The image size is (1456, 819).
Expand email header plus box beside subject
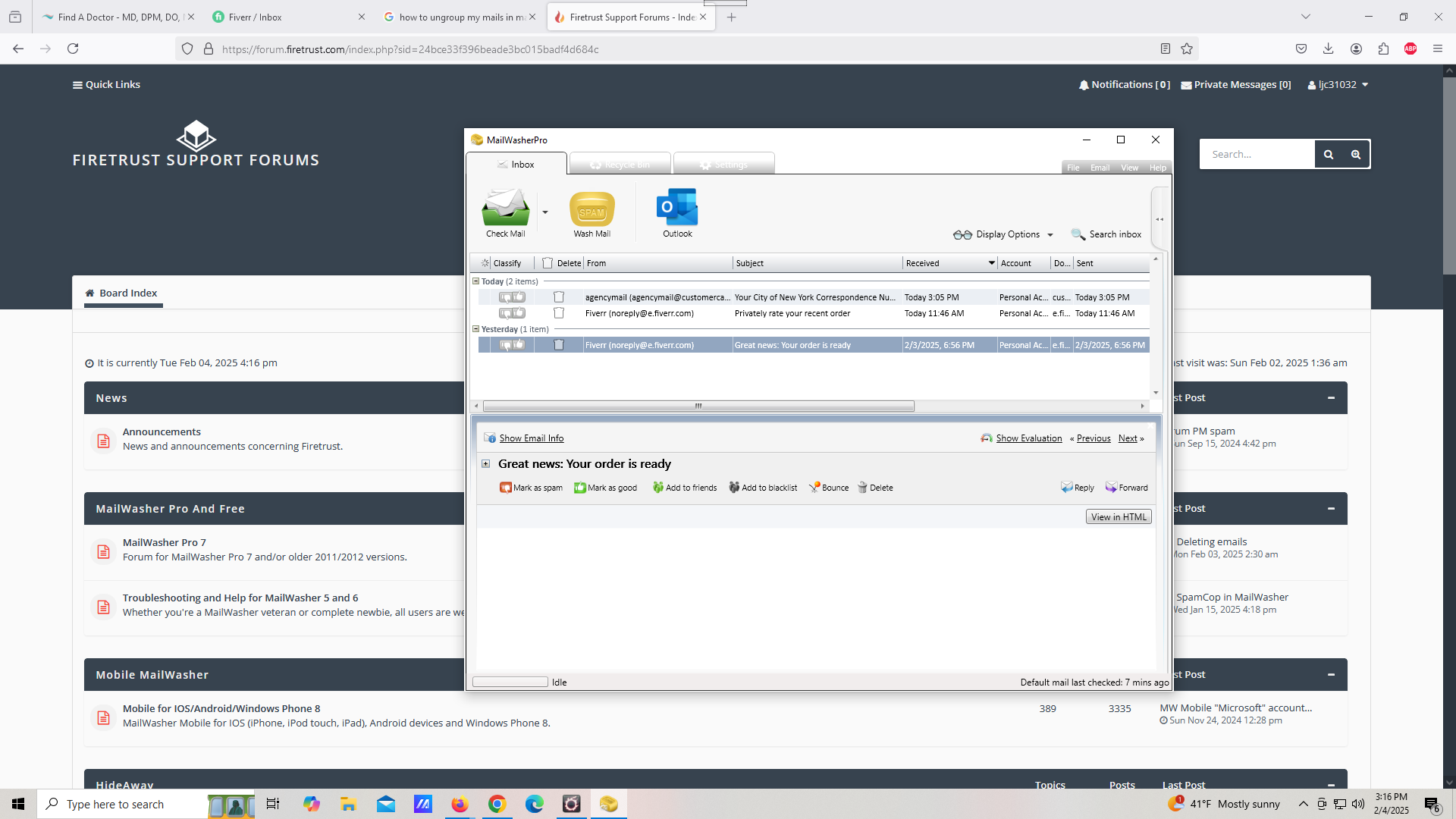coord(486,464)
